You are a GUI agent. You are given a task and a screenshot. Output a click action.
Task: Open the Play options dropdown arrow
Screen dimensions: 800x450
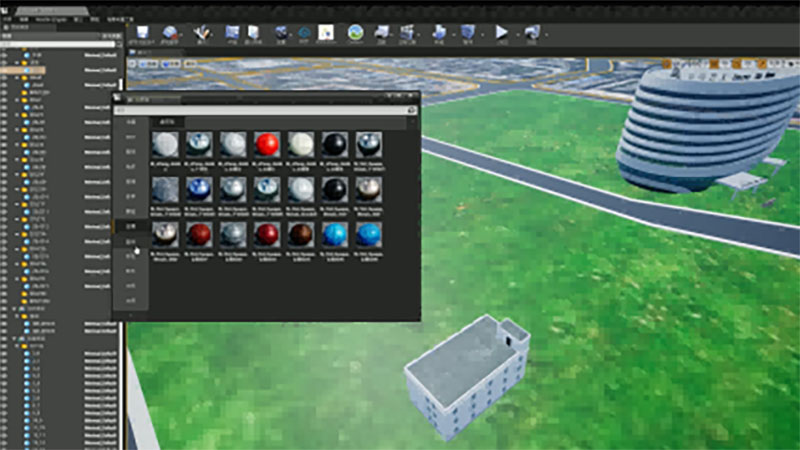click(x=514, y=35)
